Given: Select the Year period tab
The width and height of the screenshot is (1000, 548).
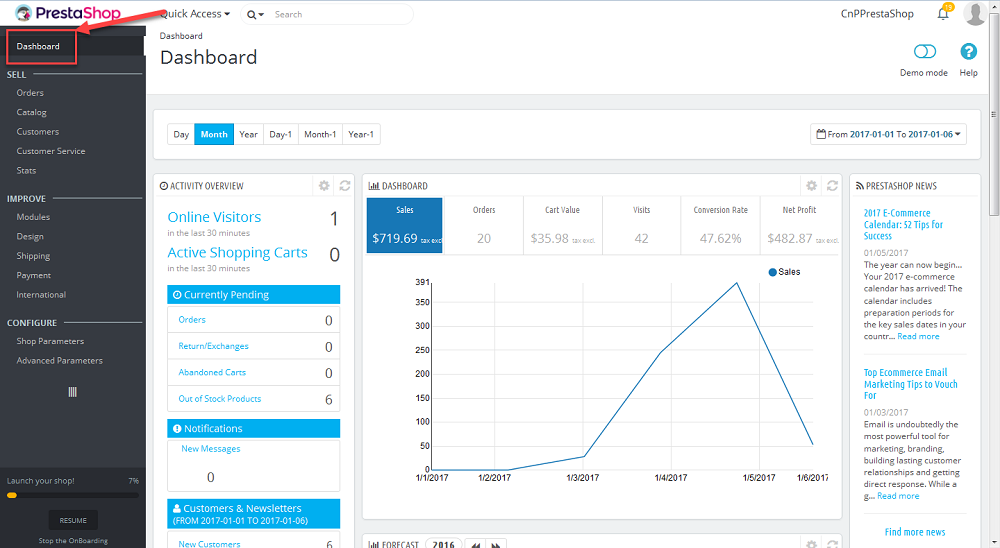Looking at the screenshot, I should 249,134.
